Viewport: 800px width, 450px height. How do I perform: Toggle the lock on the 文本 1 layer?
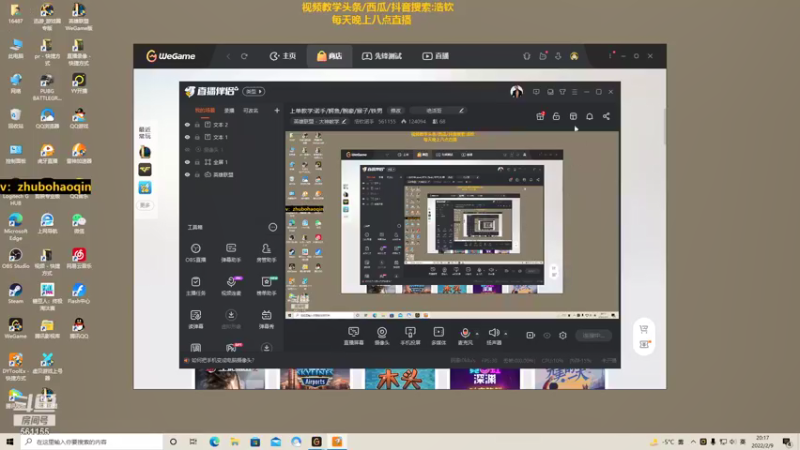click(197, 137)
